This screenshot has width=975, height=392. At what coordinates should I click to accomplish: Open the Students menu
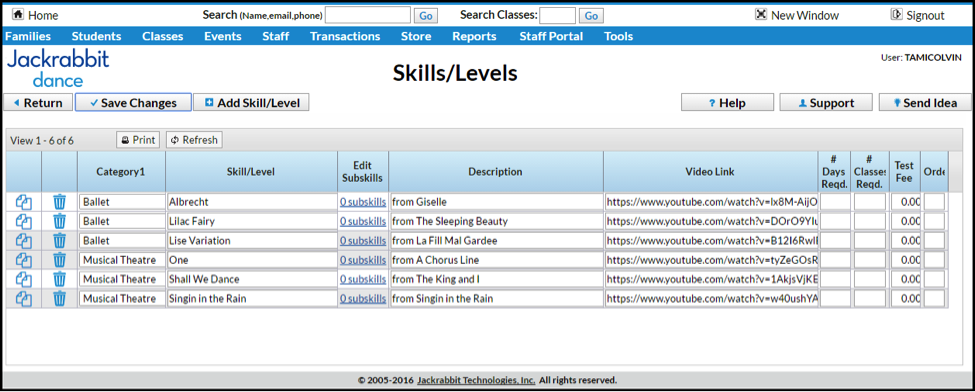pos(96,36)
